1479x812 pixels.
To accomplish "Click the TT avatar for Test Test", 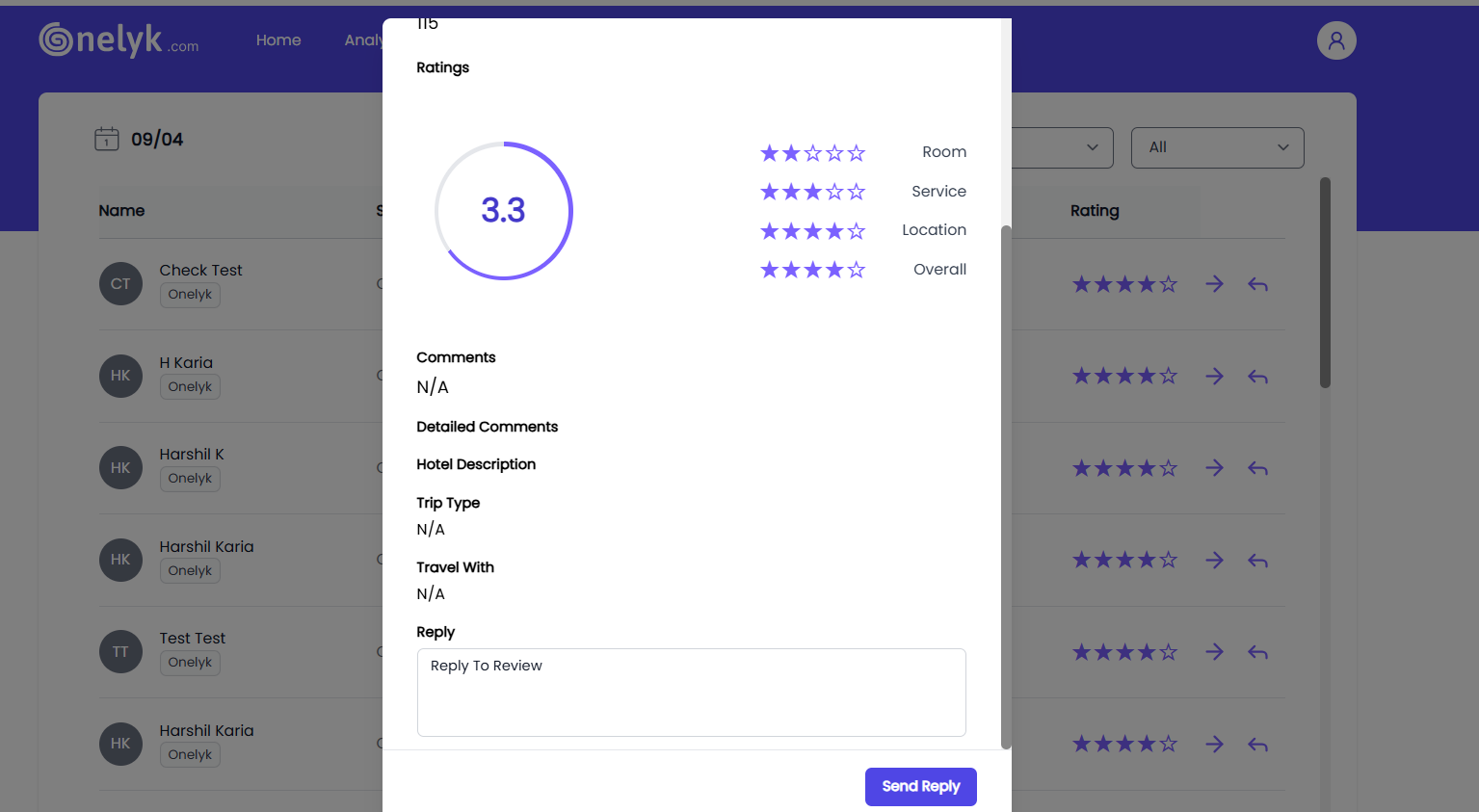I will [120, 651].
